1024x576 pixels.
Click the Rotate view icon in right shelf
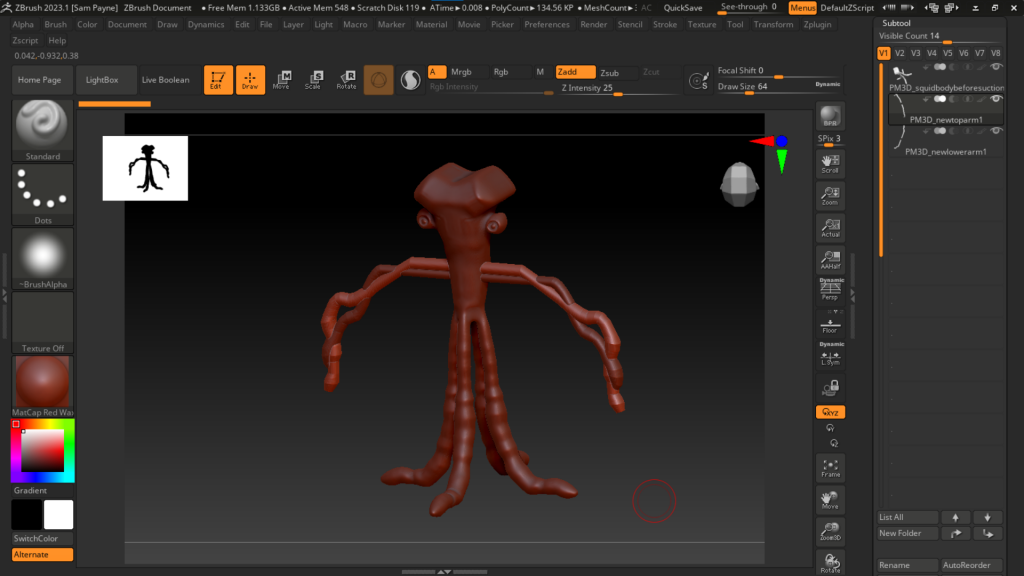click(x=830, y=563)
